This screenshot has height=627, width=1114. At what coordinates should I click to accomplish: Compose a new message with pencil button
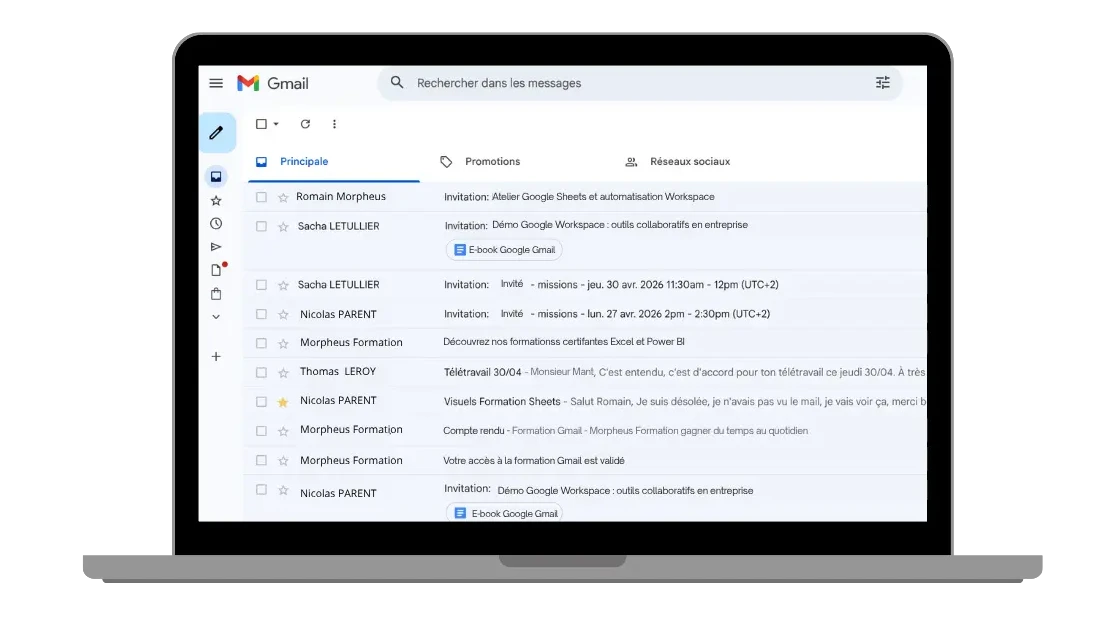pyautogui.click(x=217, y=133)
